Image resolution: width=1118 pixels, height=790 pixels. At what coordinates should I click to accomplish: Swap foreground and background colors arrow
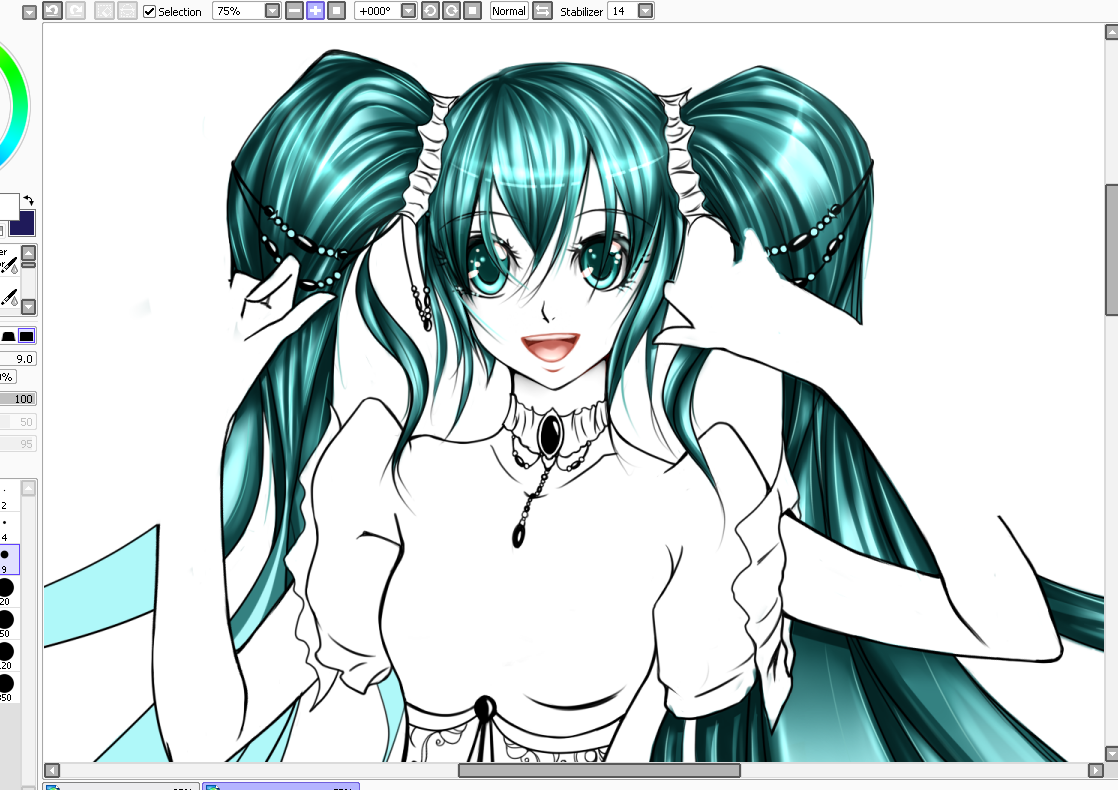(x=29, y=201)
